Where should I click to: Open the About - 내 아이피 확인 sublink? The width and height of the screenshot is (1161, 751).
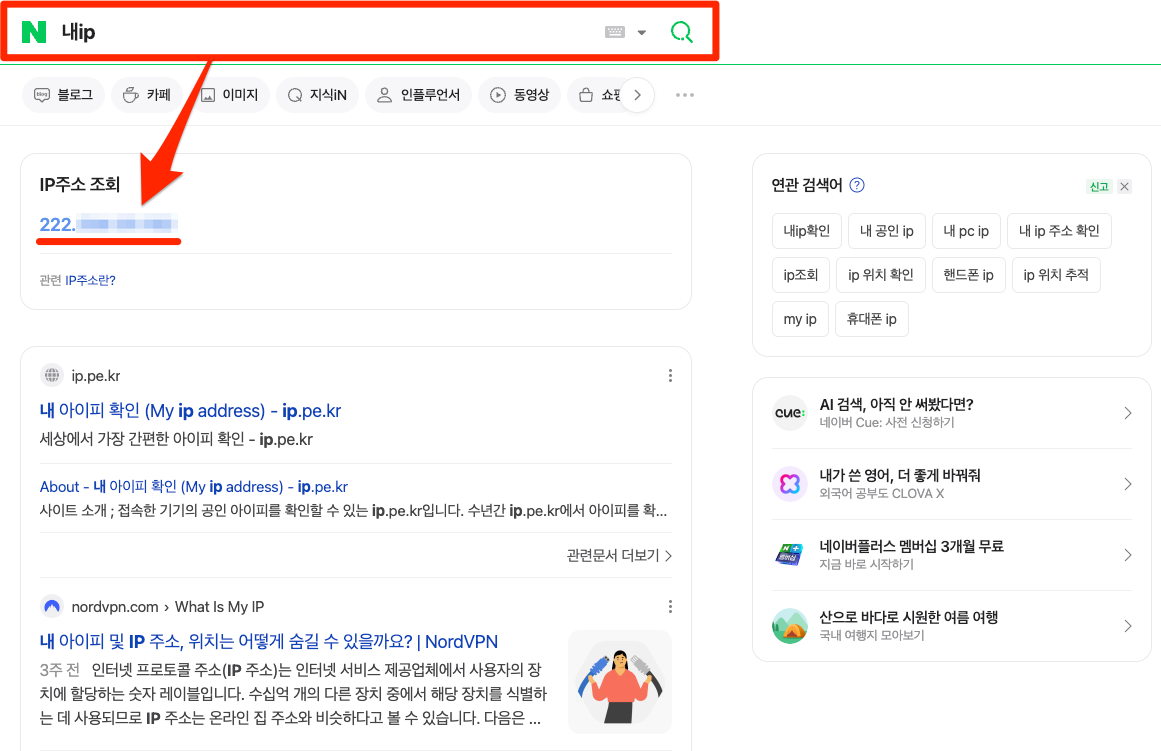coord(193,487)
